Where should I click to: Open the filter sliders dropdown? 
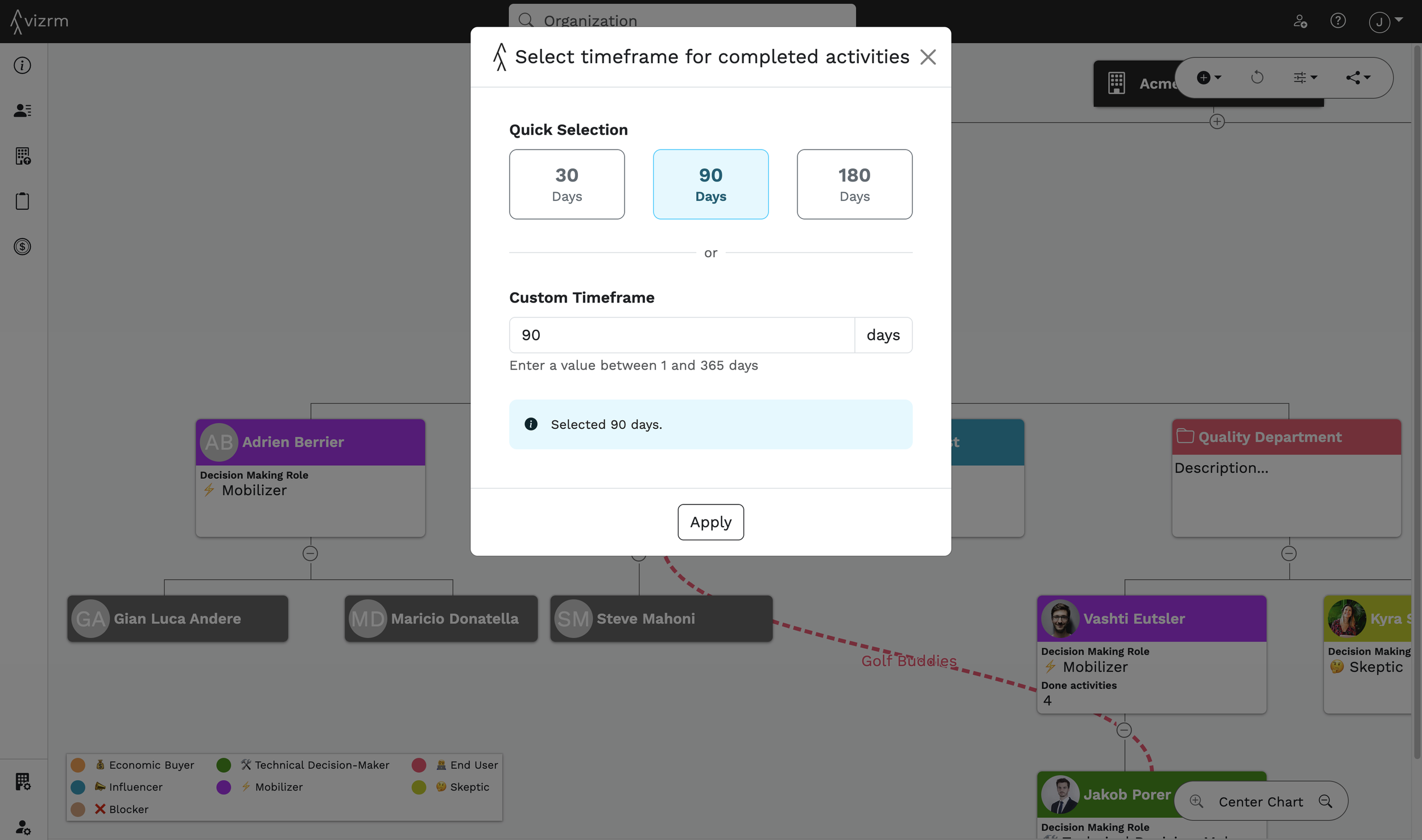click(x=1305, y=77)
